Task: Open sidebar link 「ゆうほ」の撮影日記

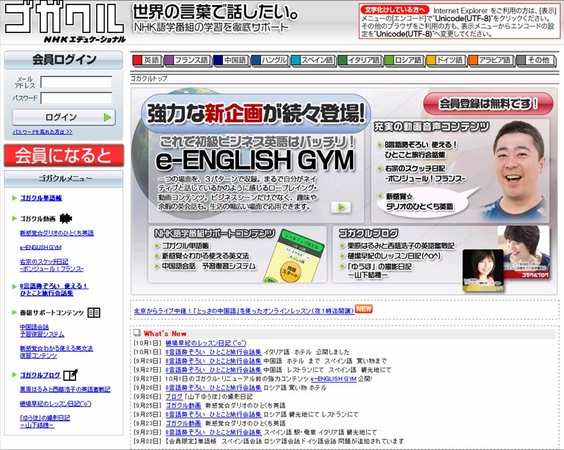Action: [45, 422]
